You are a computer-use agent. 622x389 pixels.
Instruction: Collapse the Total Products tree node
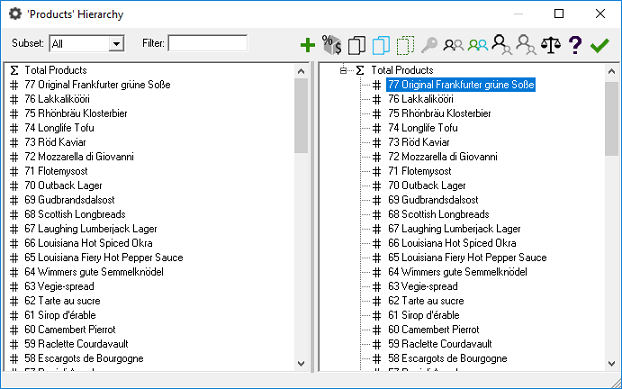tap(343, 71)
